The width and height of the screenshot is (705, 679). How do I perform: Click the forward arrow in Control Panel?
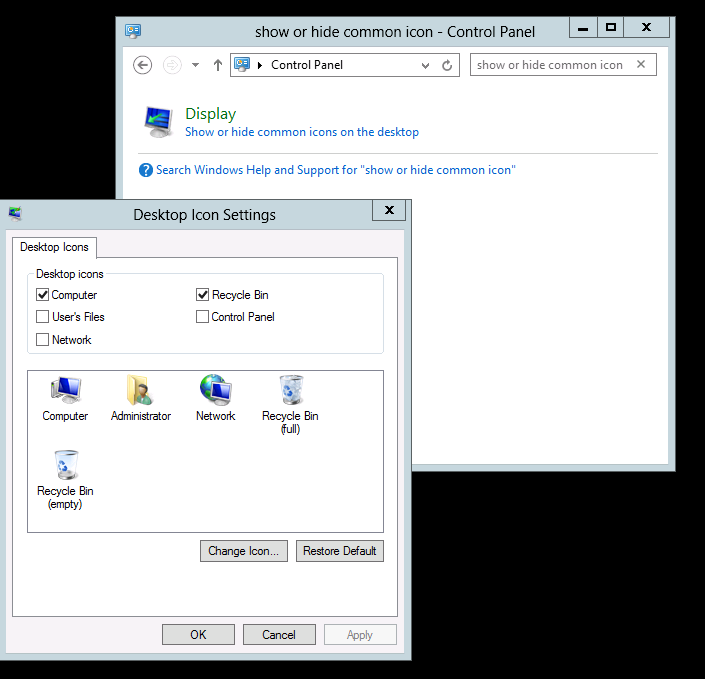tap(172, 65)
